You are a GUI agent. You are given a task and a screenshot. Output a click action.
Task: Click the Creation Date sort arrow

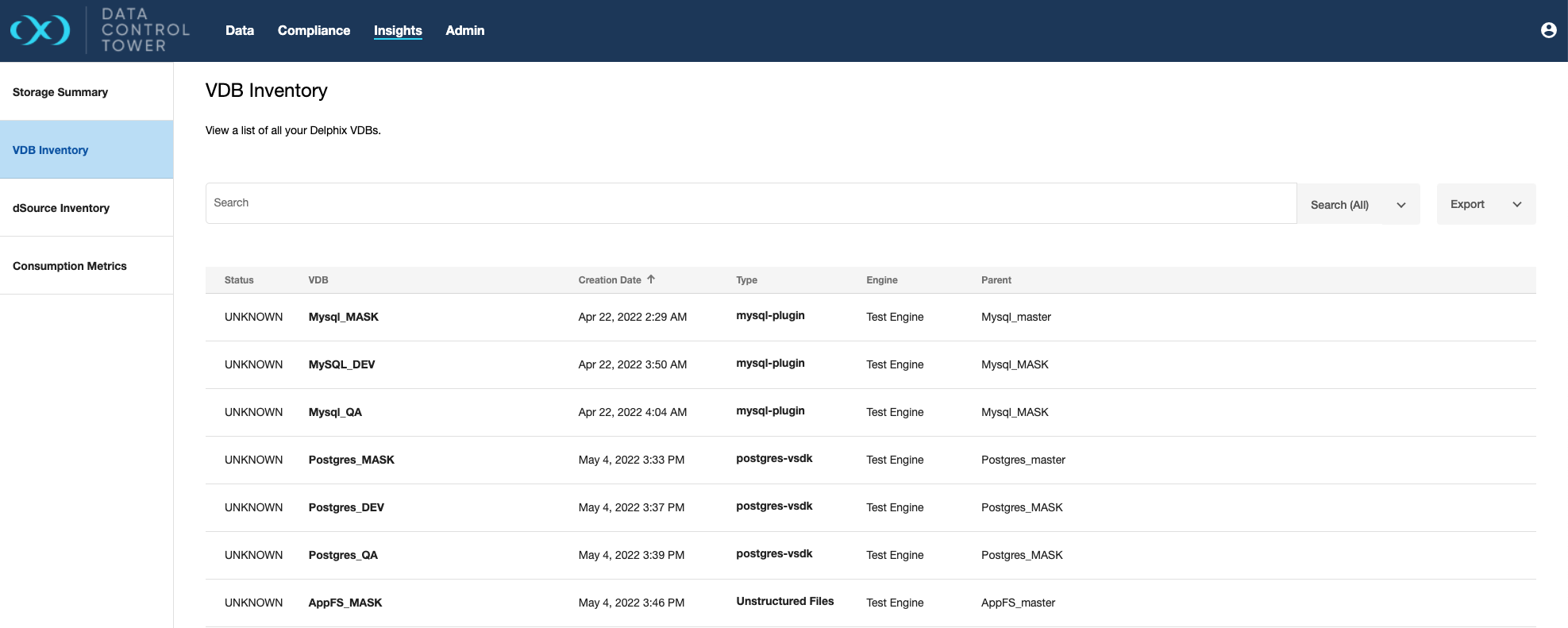point(651,279)
